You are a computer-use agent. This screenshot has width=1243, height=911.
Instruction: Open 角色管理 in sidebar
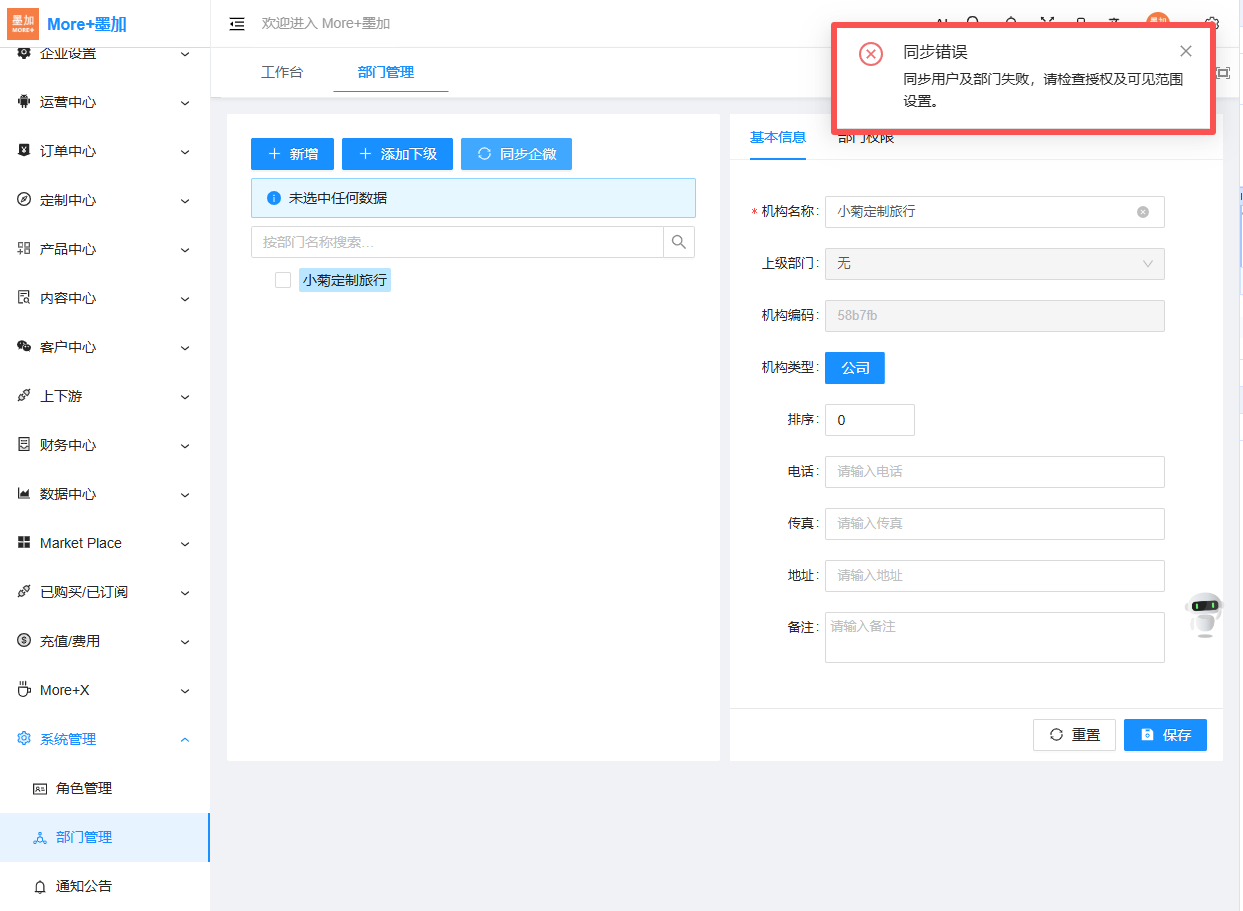pyautogui.click(x=84, y=788)
